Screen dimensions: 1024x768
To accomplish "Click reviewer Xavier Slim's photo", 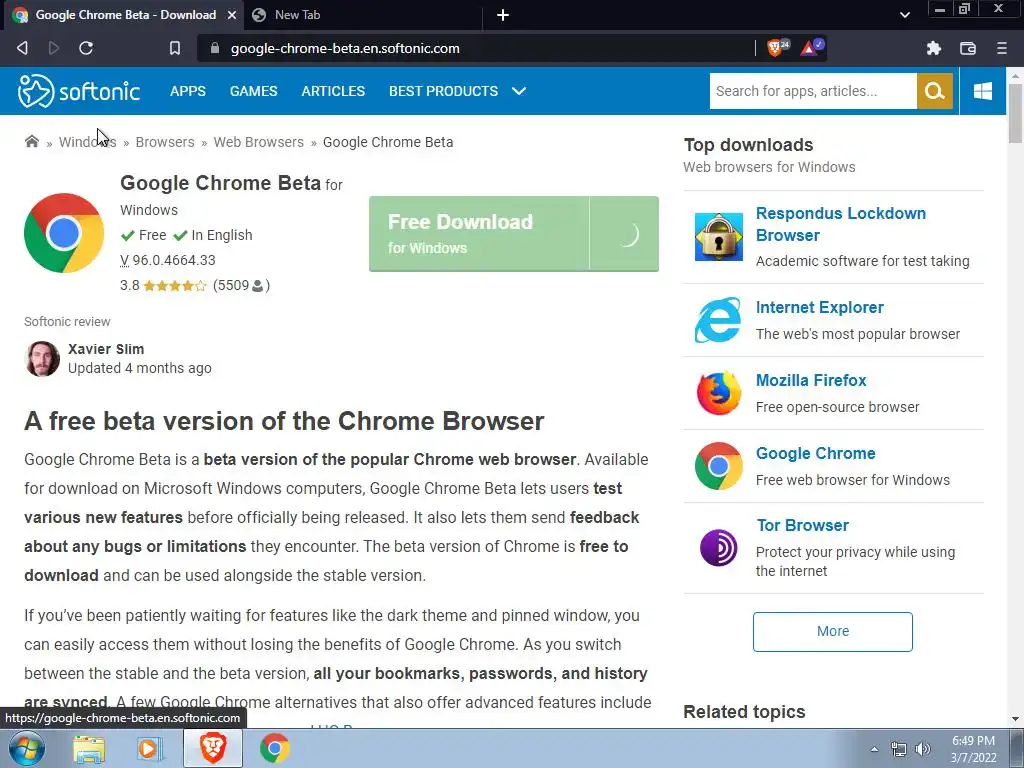I will [x=42, y=359].
